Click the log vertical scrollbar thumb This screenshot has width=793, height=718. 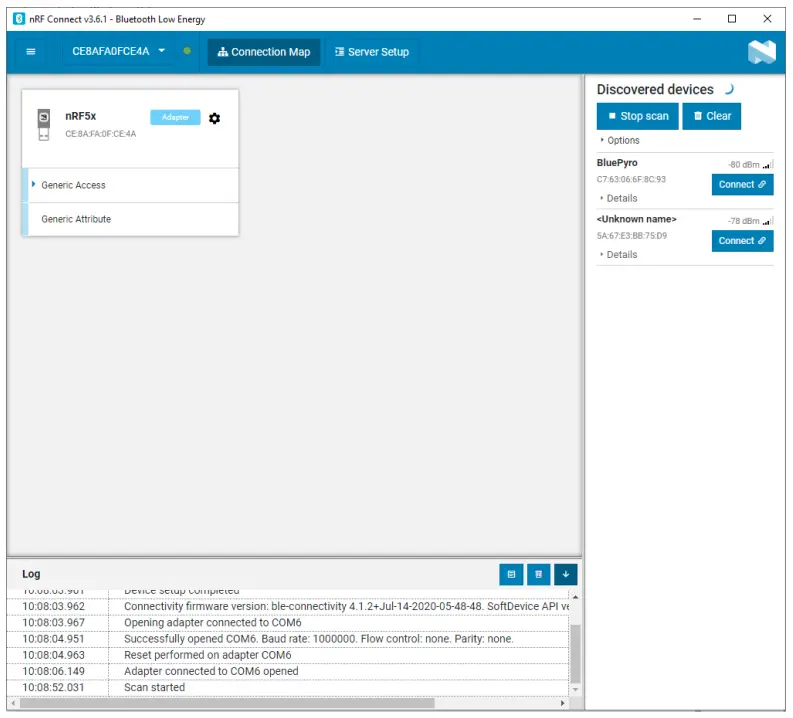pos(575,653)
